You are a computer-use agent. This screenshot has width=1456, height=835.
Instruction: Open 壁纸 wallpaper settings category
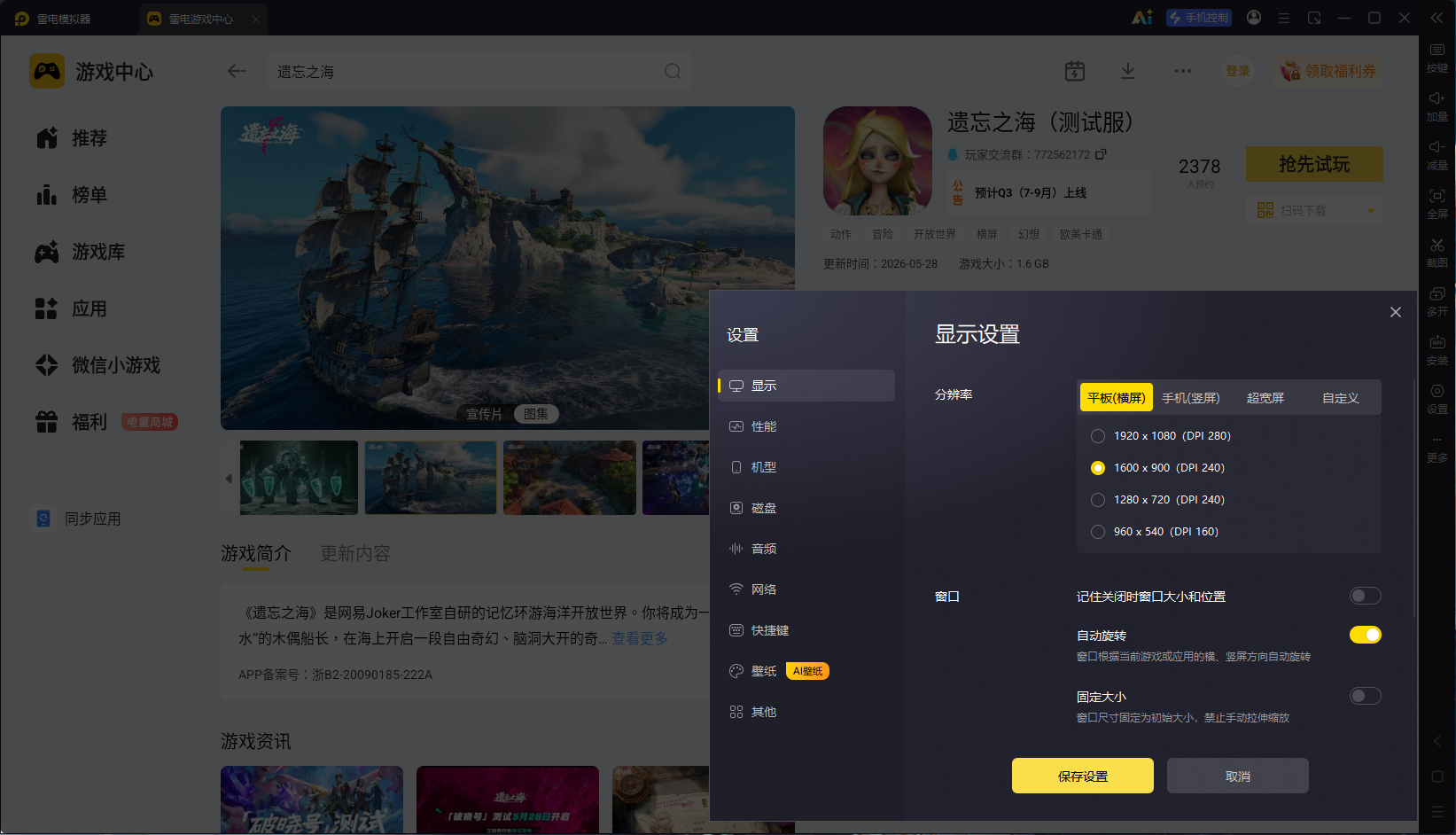click(806, 671)
